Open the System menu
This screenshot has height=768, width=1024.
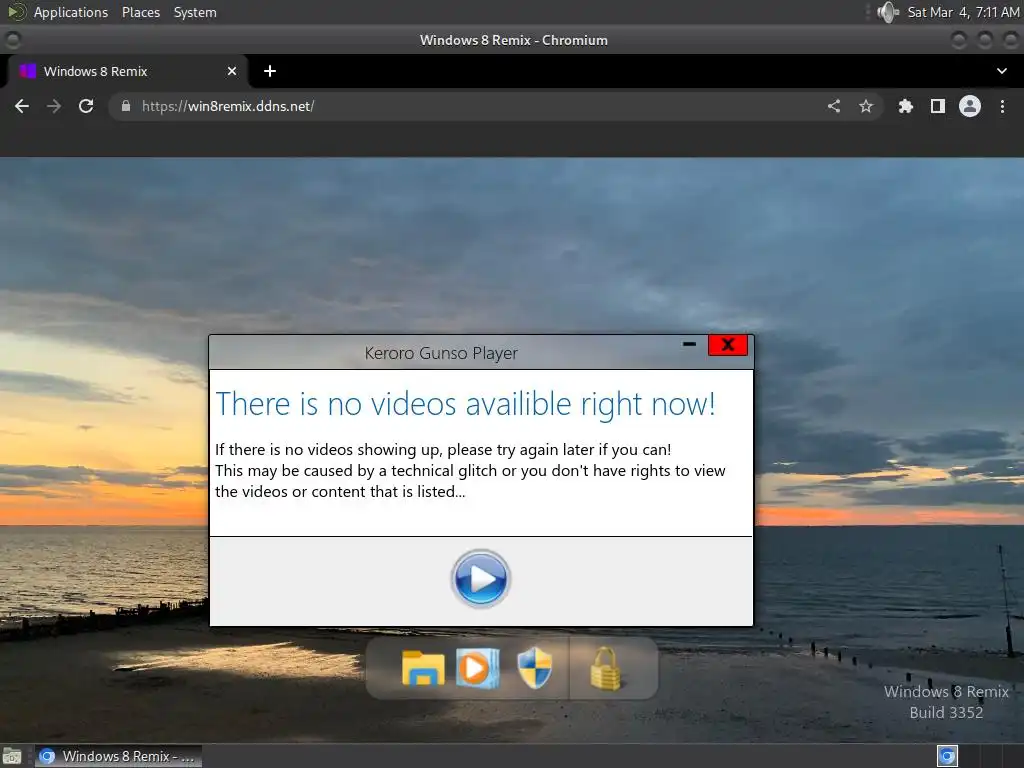(x=195, y=12)
